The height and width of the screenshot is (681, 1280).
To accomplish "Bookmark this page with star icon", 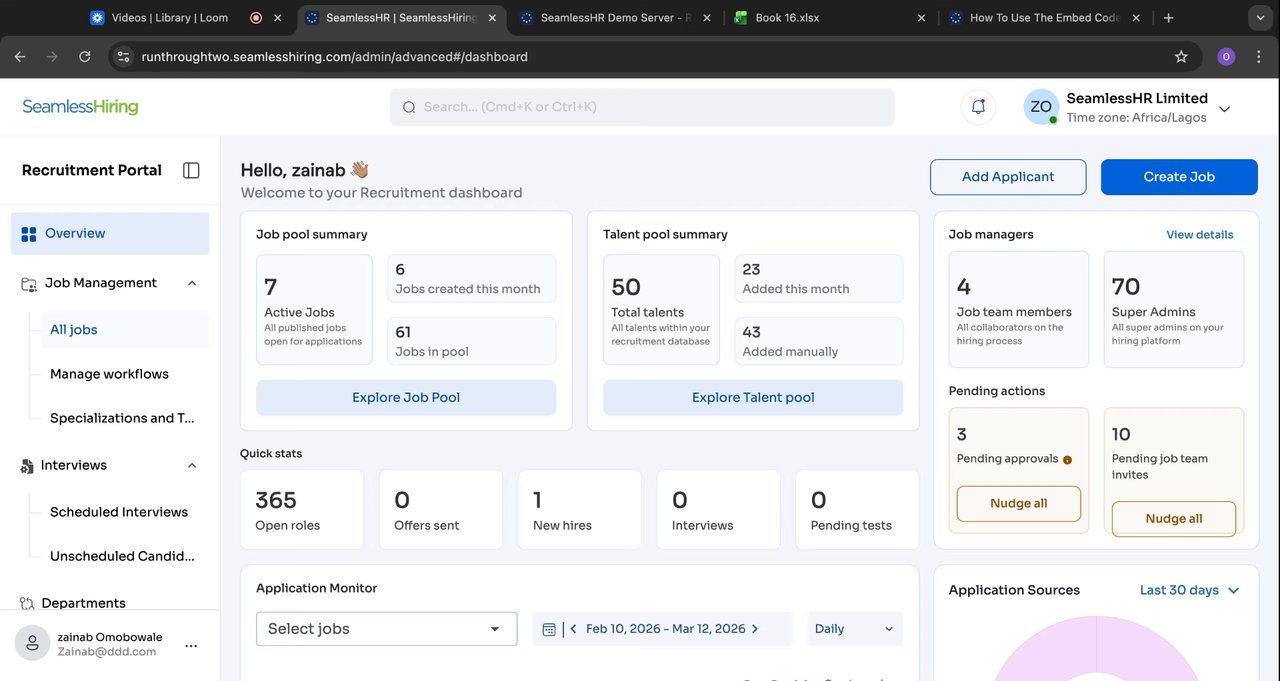I will 1181,57.
